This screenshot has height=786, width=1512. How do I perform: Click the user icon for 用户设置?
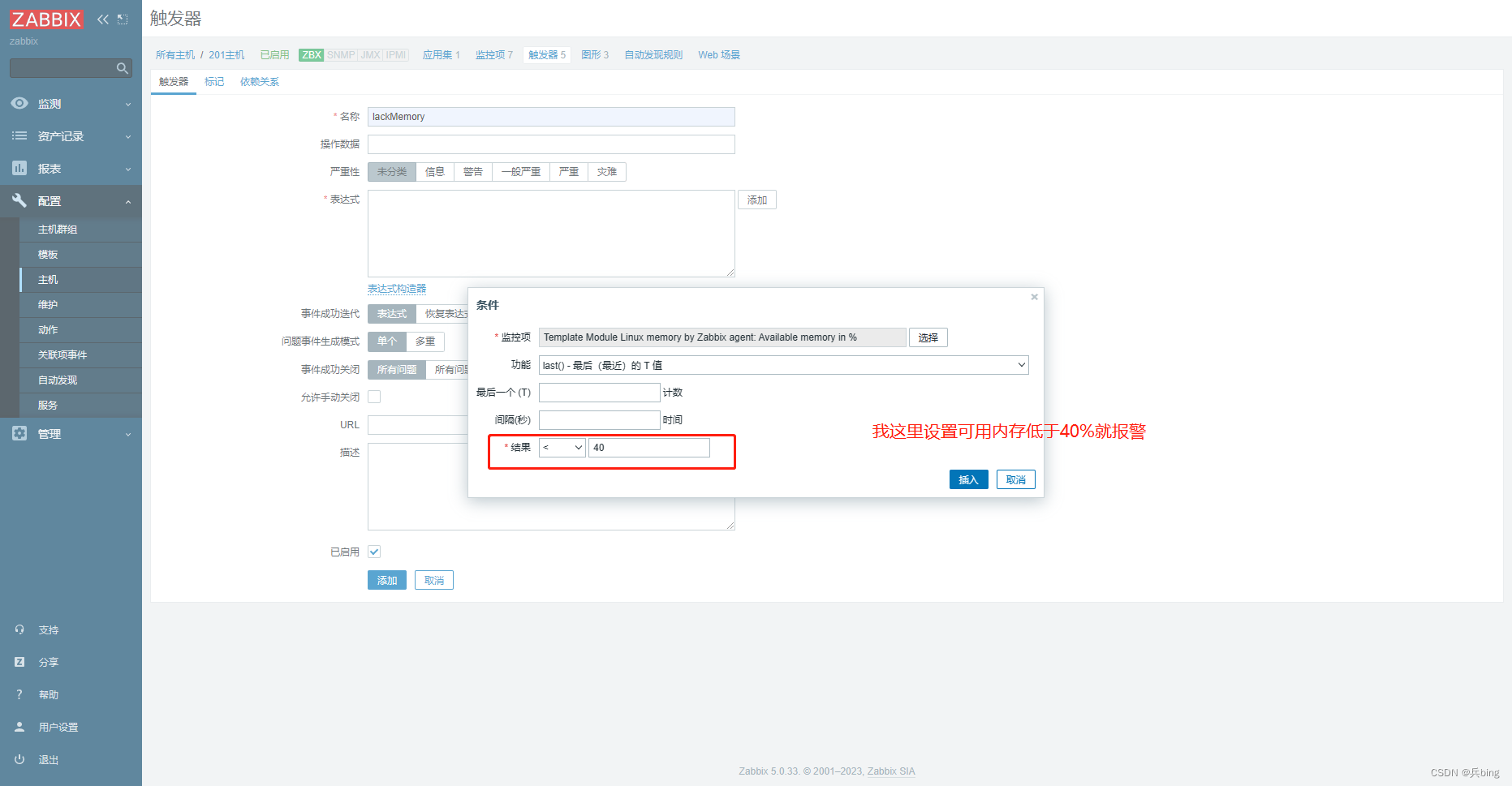(x=19, y=727)
